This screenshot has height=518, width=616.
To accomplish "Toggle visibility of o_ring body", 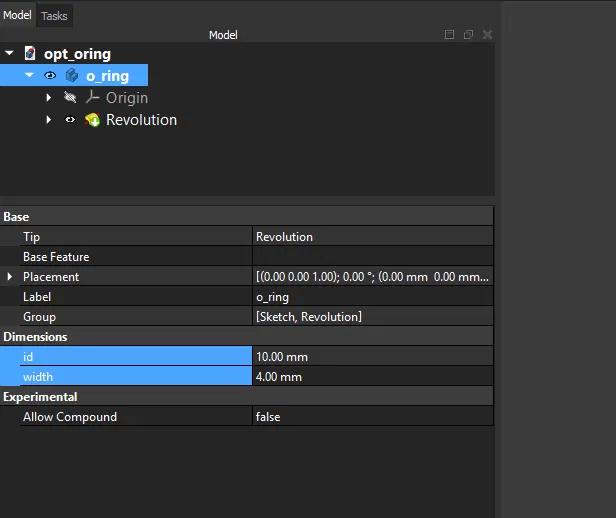I will point(50,76).
